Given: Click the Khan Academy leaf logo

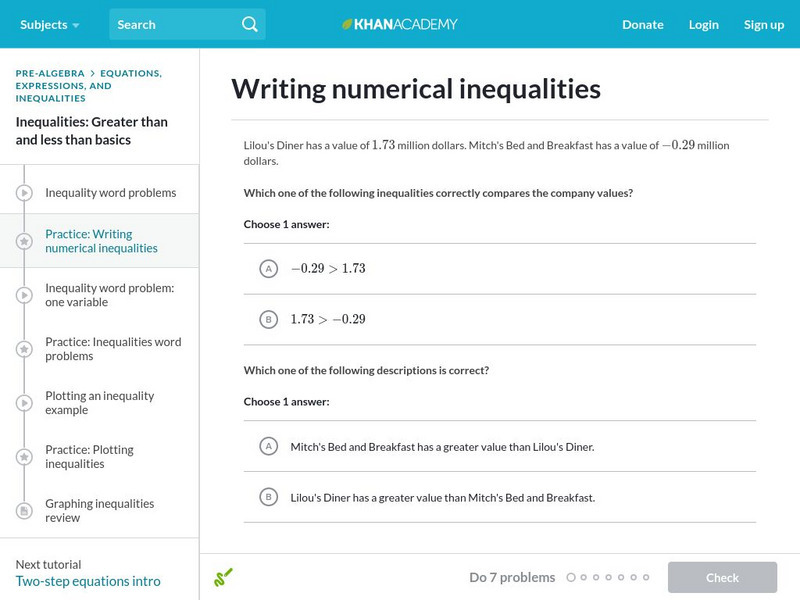Looking at the screenshot, I should pyautogui.click(x=347, y=24).
